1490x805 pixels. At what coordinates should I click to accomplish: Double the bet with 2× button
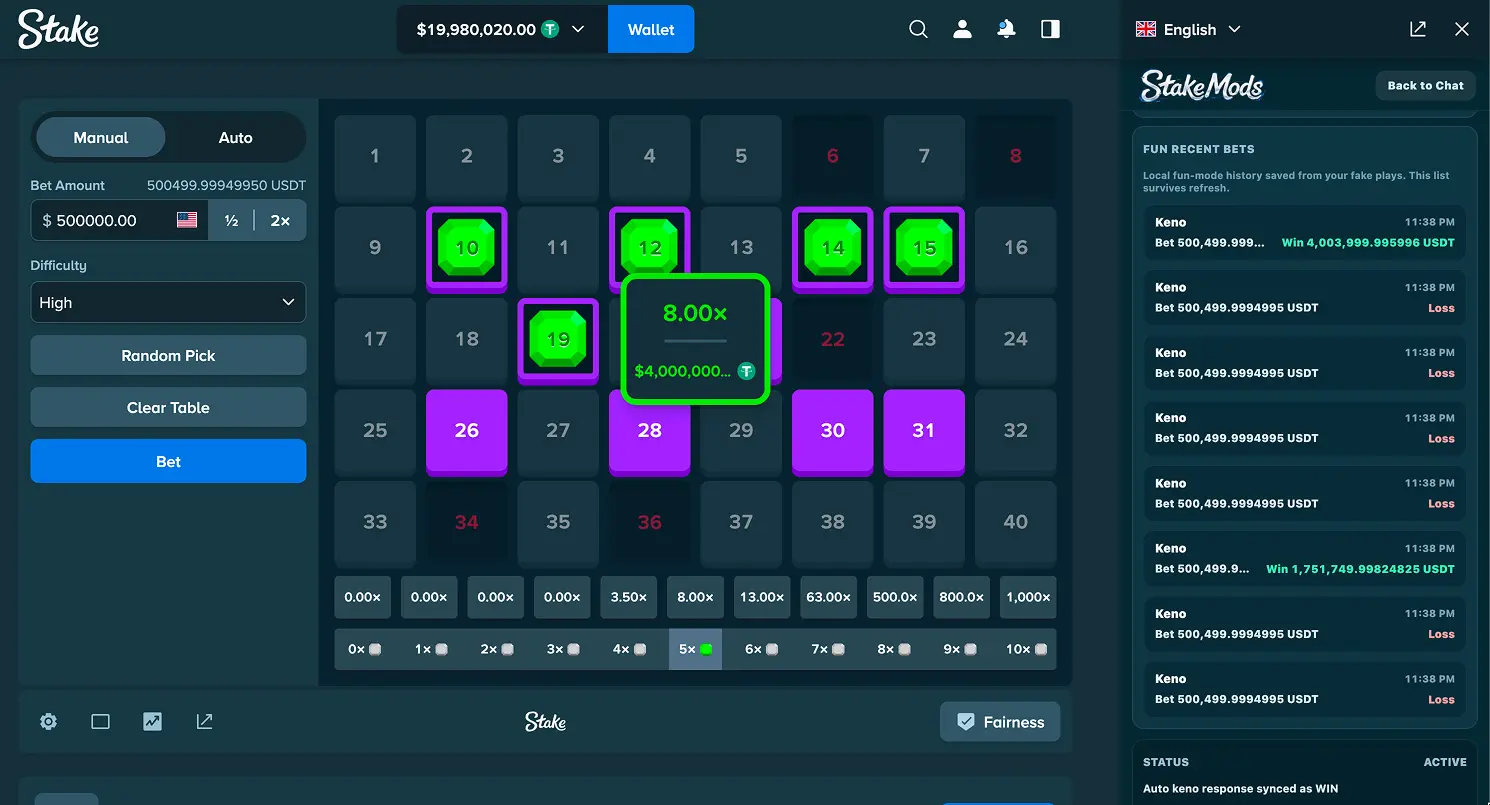(x=280, y=220)
